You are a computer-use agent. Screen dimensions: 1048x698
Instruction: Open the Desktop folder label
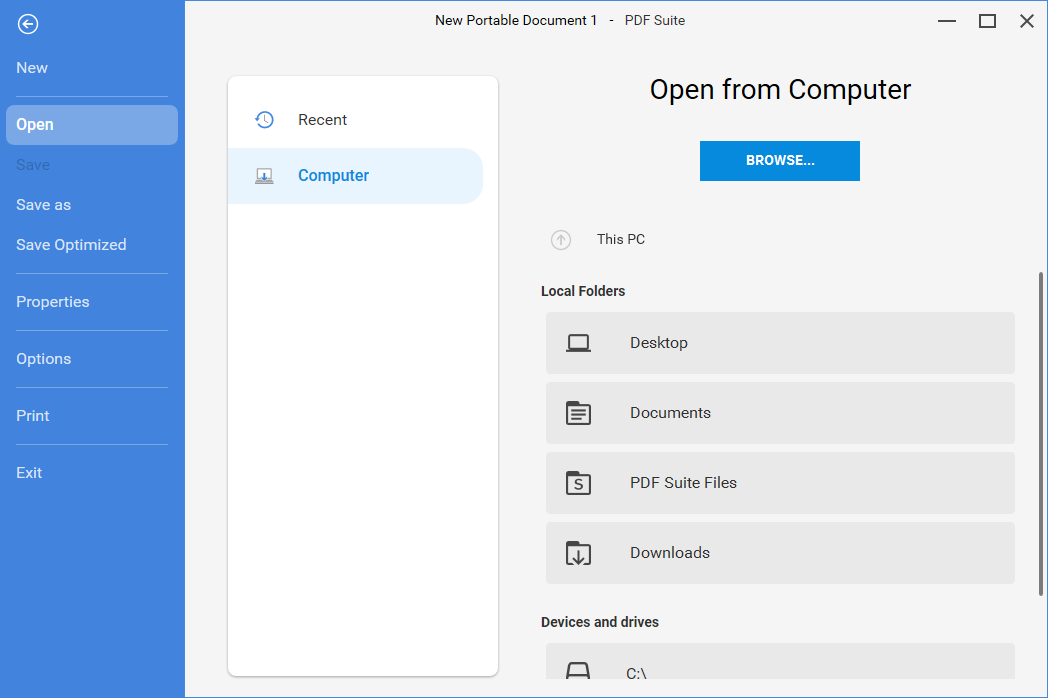click(x=658, y=343)
